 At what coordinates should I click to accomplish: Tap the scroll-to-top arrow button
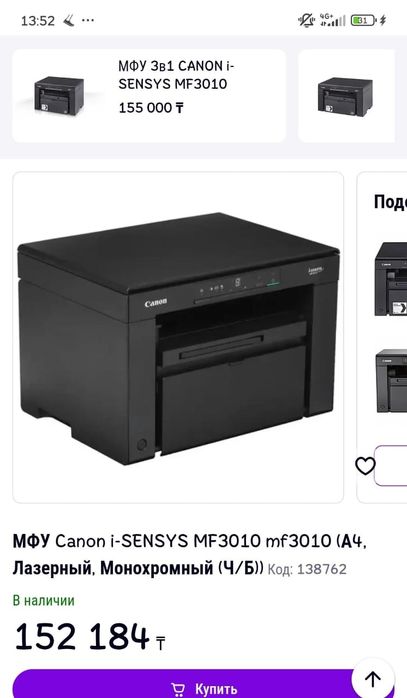pos(373,679)
